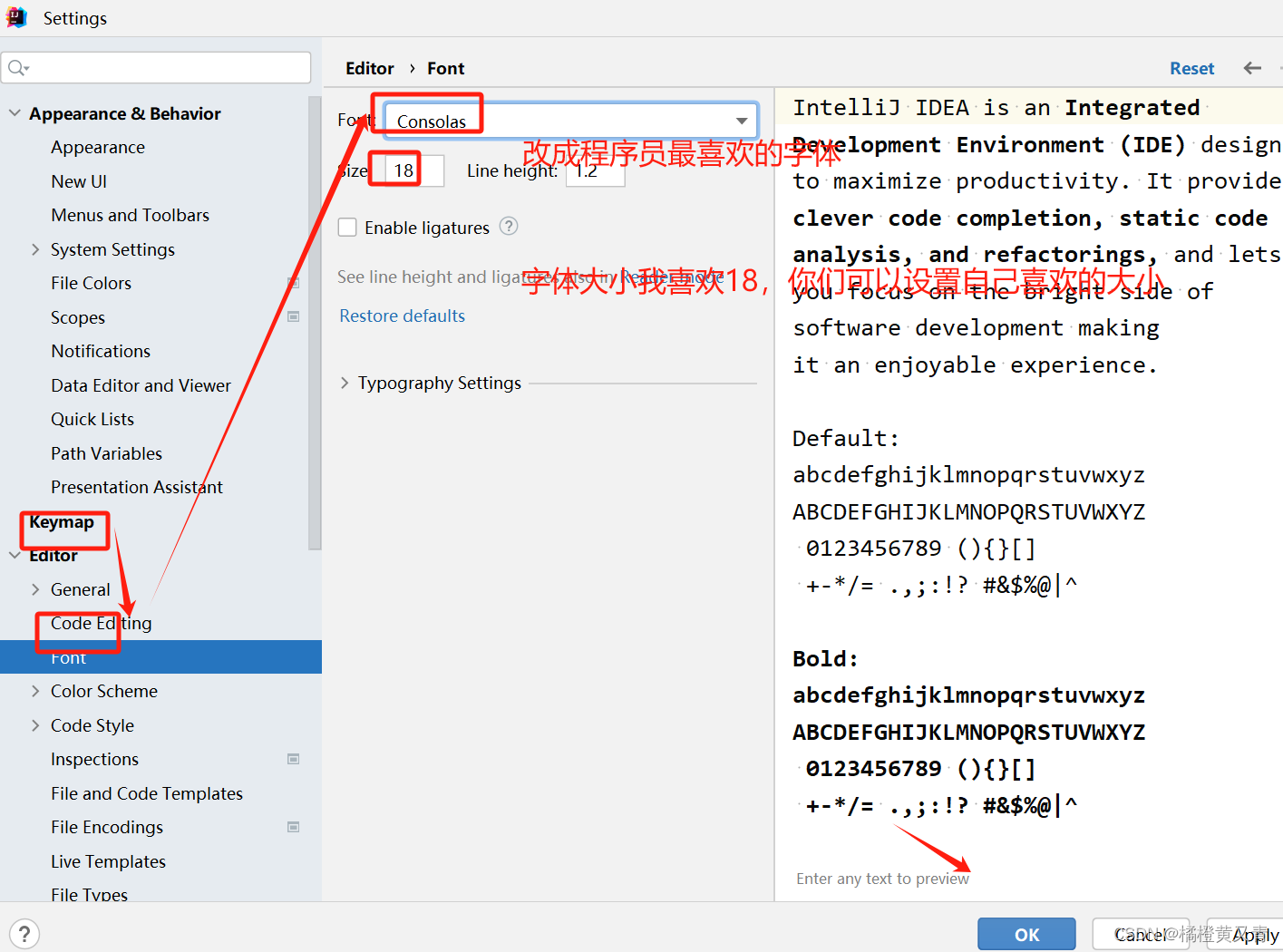1283x952 pixels.
Task: Click the 'Bold:' line in preview
Action: coord(825,658)
